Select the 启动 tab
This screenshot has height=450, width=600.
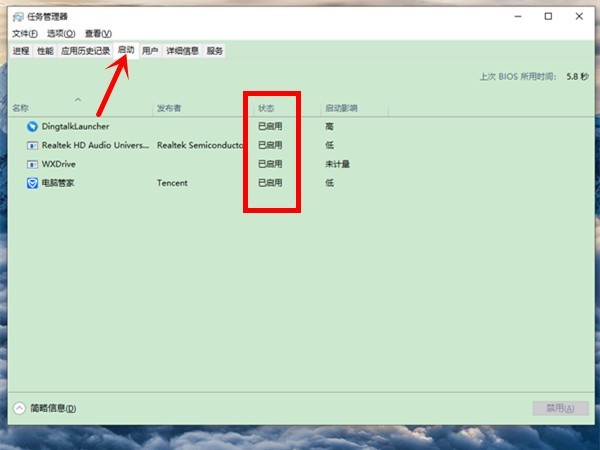(x=126, y=50)
